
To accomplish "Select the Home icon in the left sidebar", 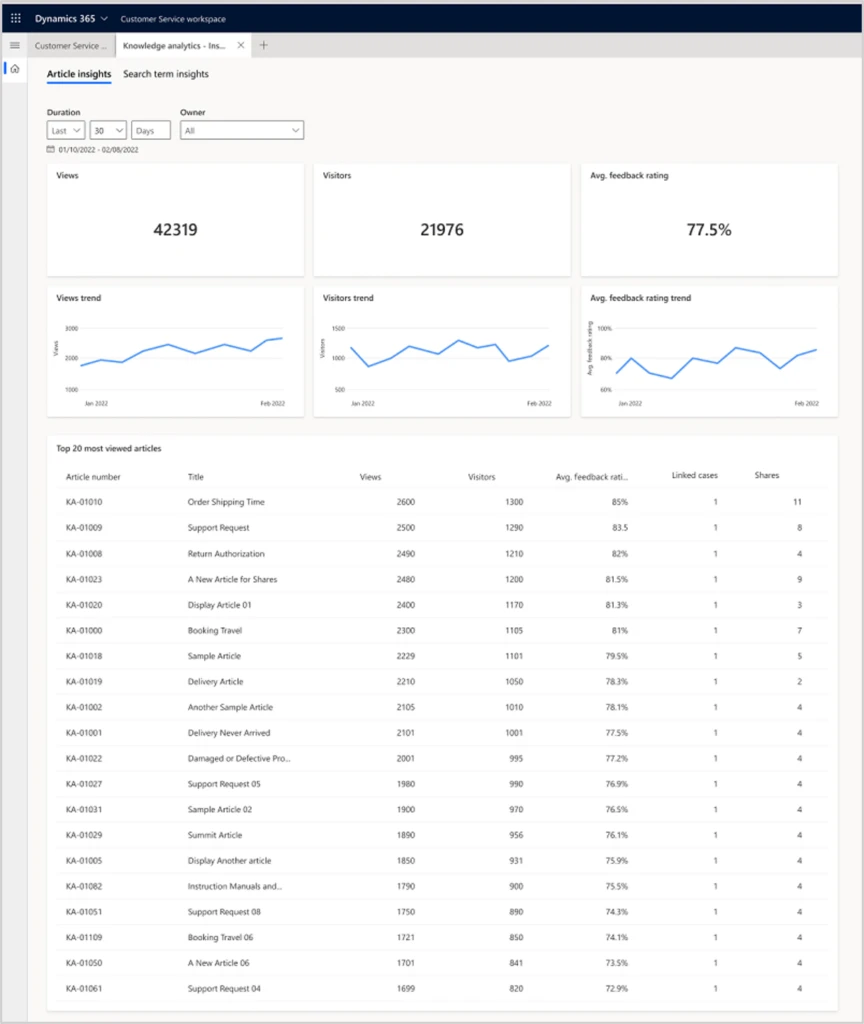I will tap(14, 68).
